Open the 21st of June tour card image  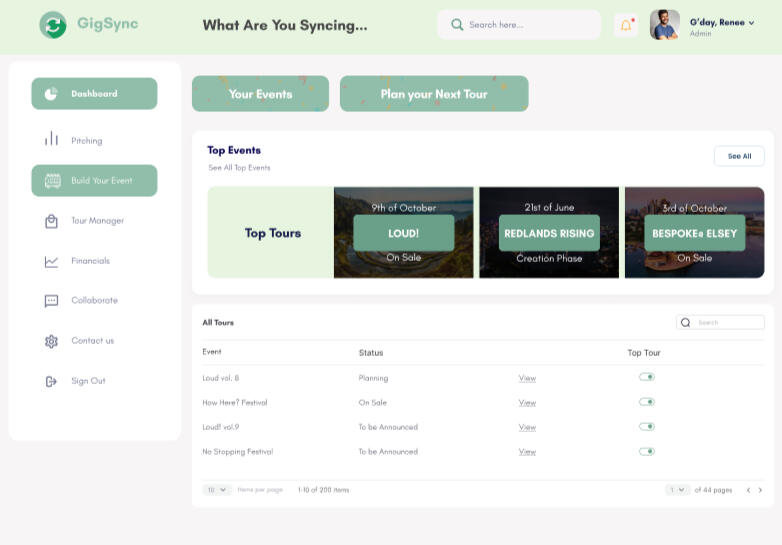549,232
